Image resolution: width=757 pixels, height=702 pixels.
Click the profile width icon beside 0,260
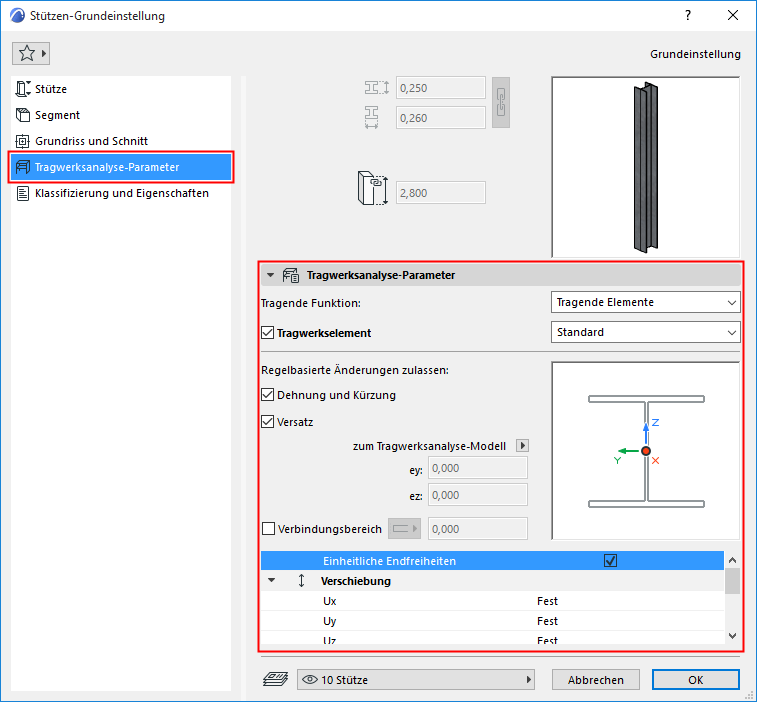(371, 117)
